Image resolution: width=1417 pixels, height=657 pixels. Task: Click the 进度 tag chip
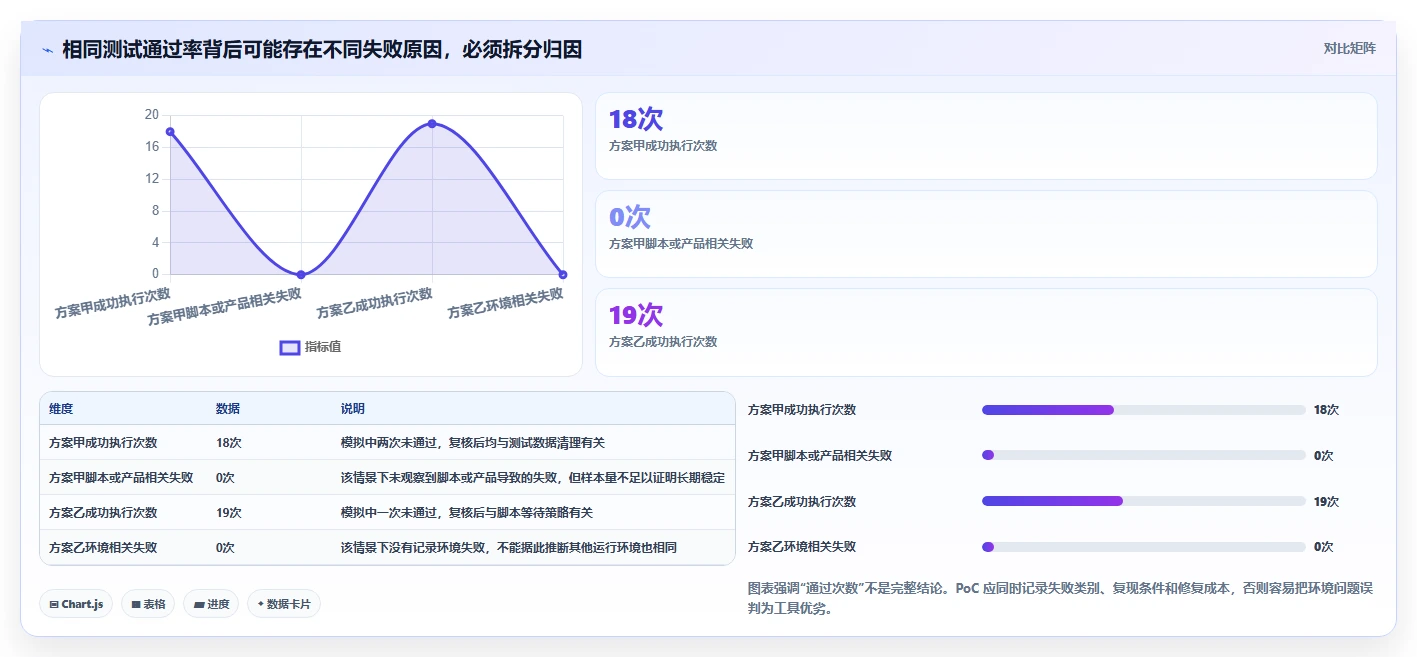tap(211, 604)
